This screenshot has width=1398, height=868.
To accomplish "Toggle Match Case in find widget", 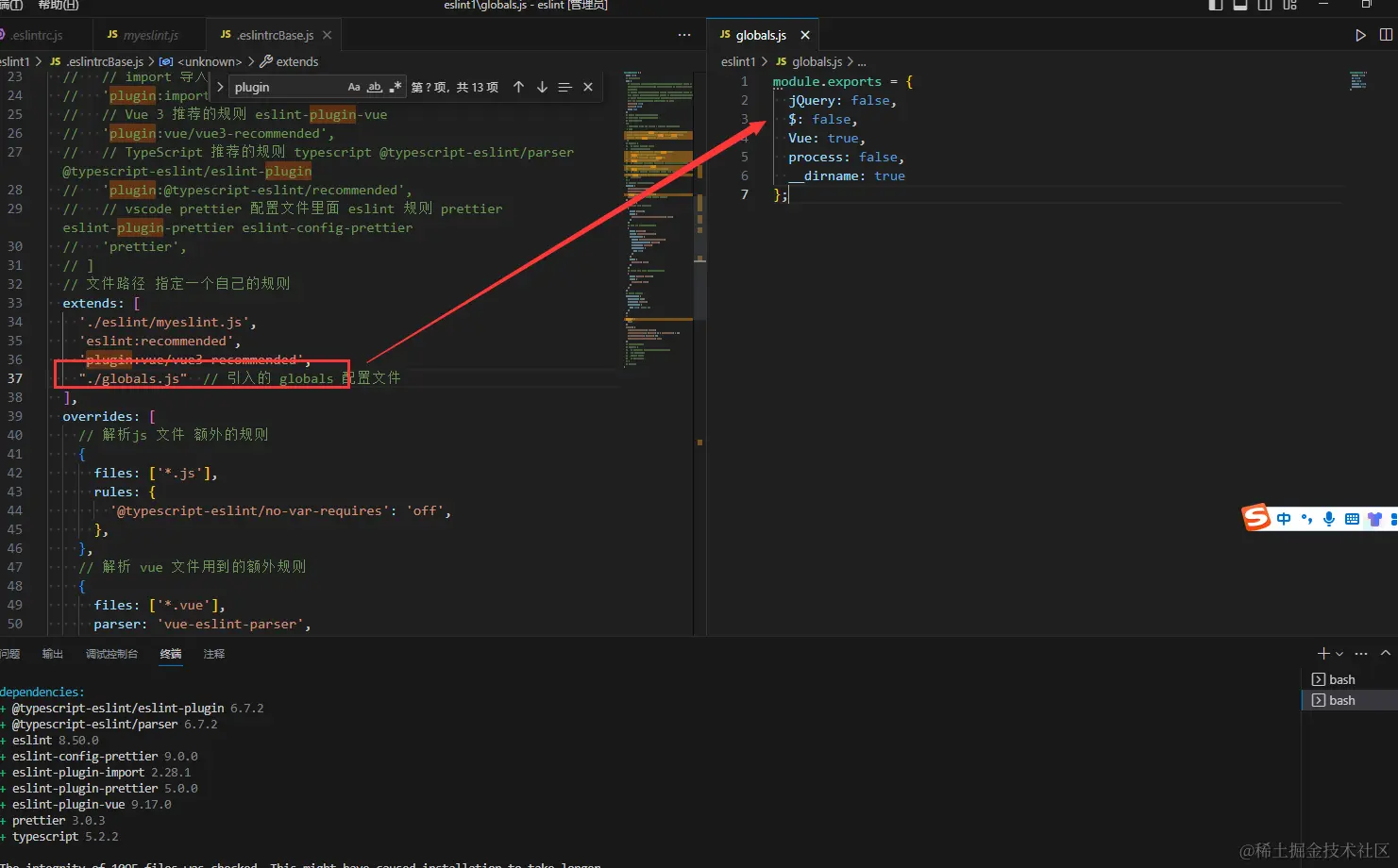I will click(x=354, y=87).
